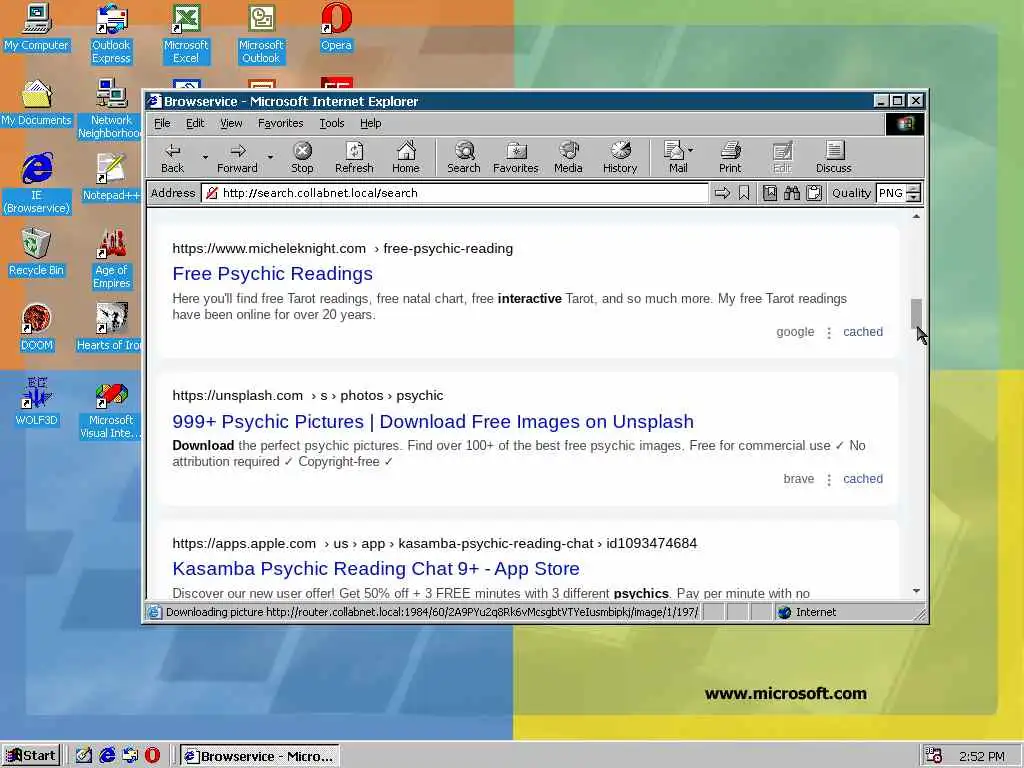This screenshot has width=1024, height=768.
Task: Open the Media toolbar button
Action: tap(568, 158)
